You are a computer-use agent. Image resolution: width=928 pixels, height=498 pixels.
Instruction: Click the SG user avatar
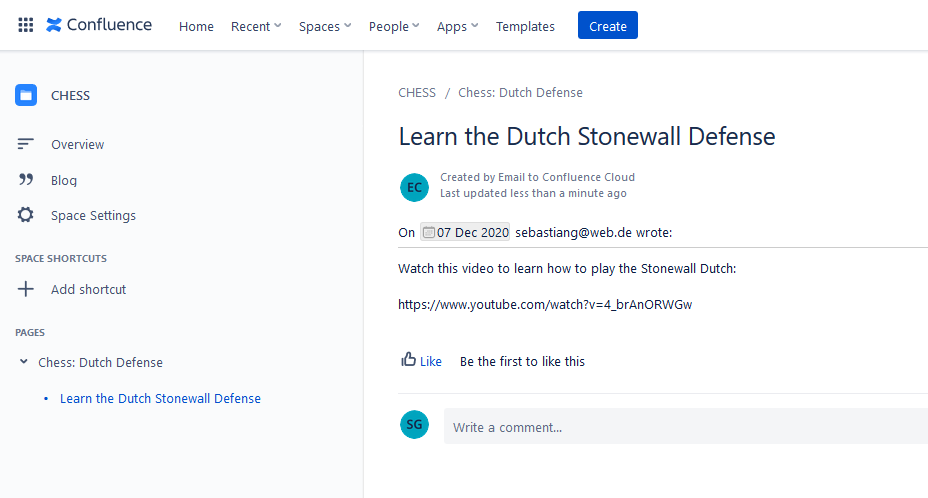[414, 424]
